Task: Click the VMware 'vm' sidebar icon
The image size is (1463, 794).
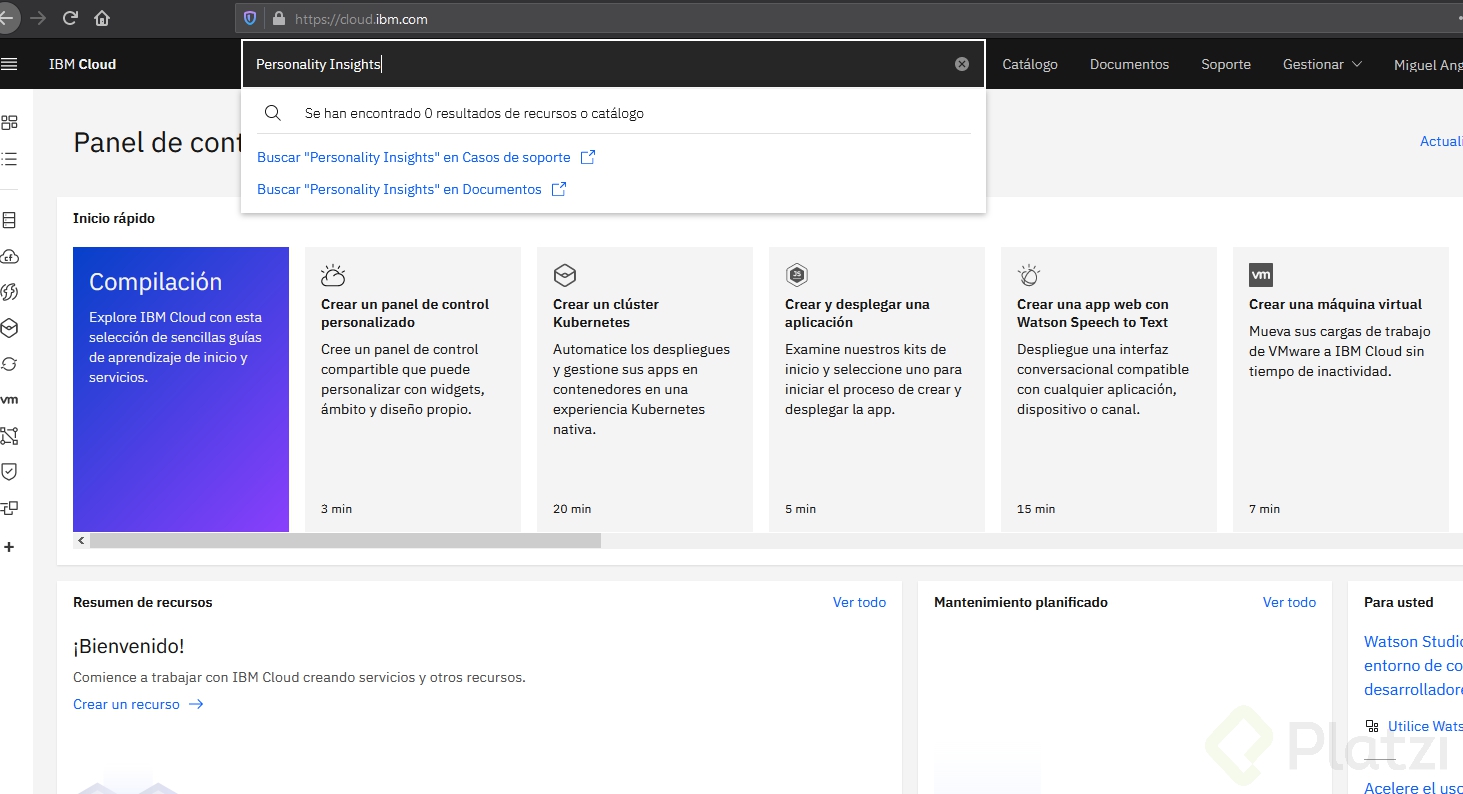Action: [x=10, y=400]
